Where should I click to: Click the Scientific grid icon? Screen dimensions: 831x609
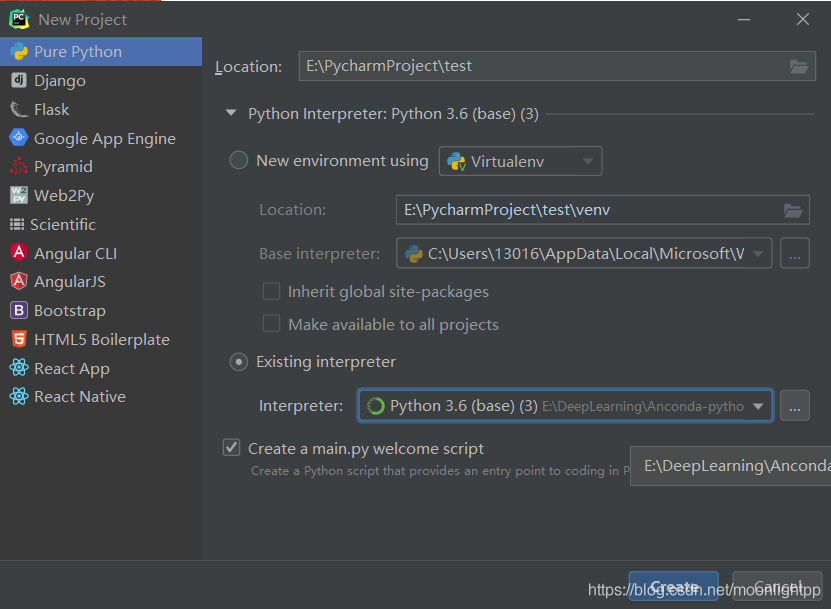click(x=17, y=224)
